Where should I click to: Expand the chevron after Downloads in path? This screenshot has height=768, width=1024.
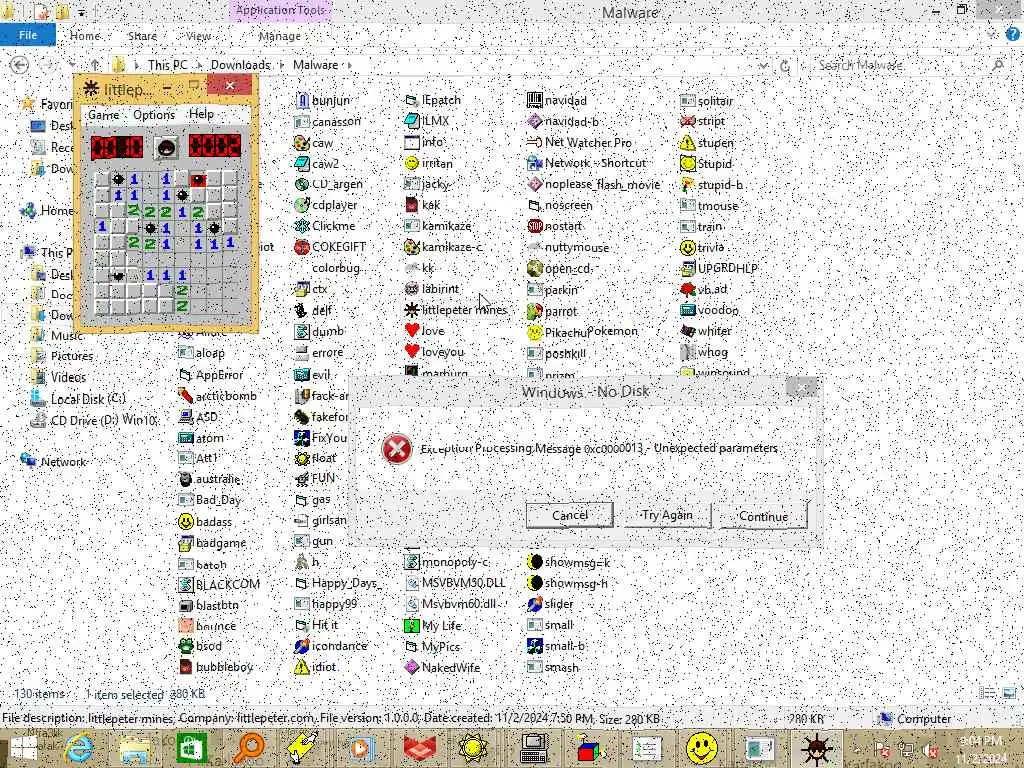point(281,65)
